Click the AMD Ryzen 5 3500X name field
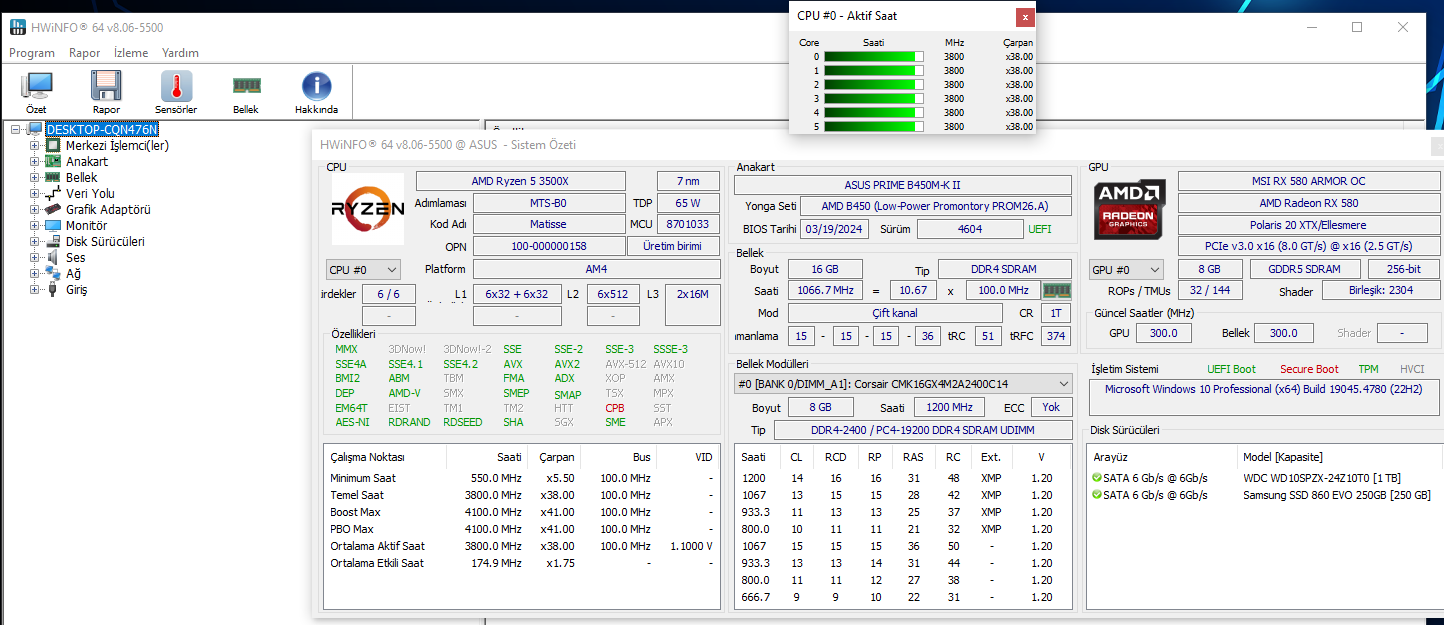1444x625 pixels. click(x=520, y=181)
